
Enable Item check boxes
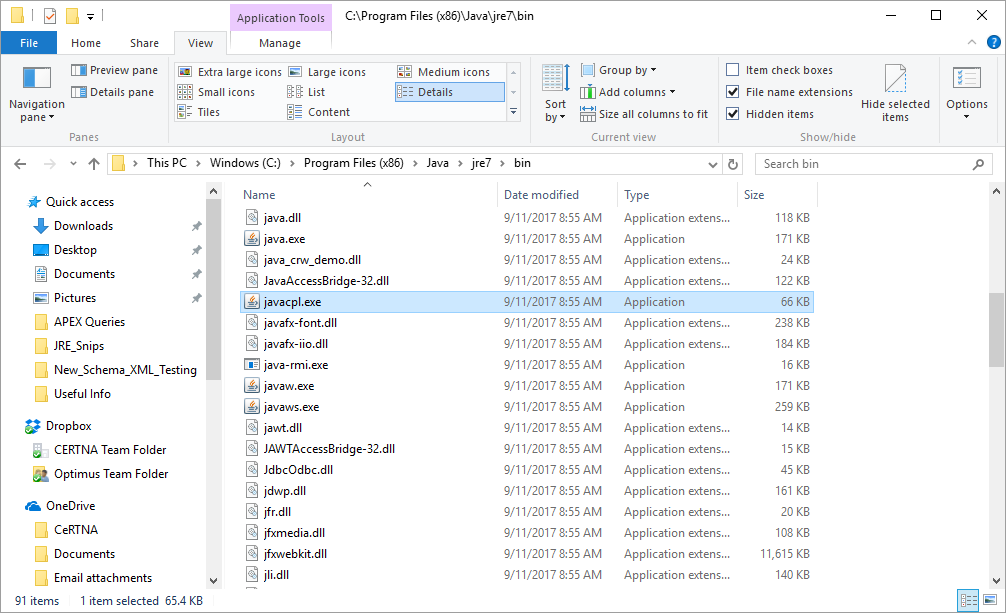(x=733, y=70)
